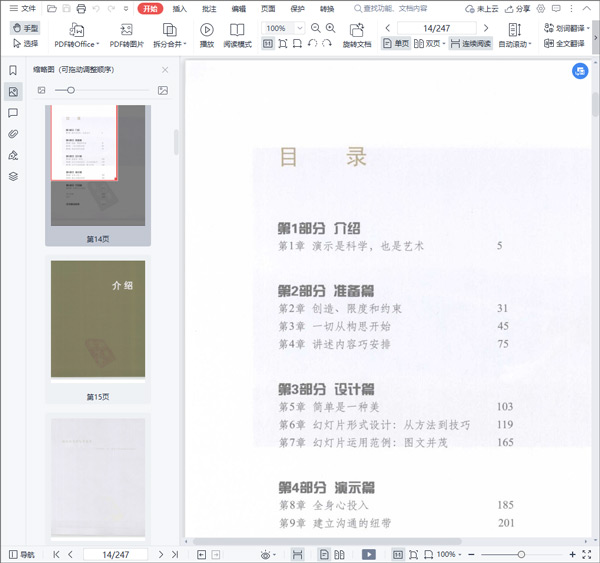Close the thumbnail panel

pos(165,70)
